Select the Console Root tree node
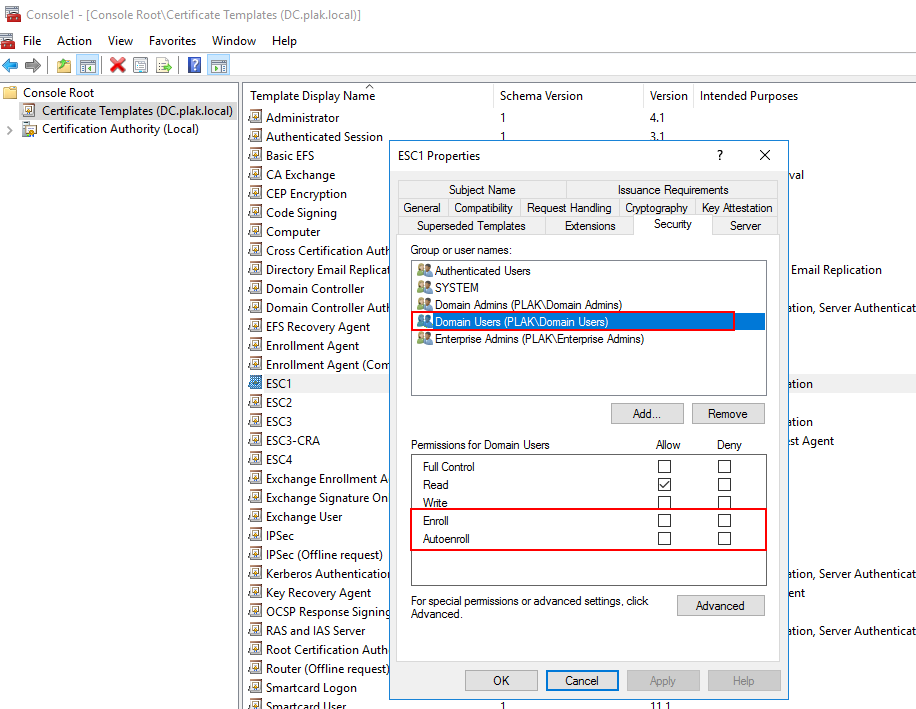Screen dimensions: 916x709 tap(58, 92)
